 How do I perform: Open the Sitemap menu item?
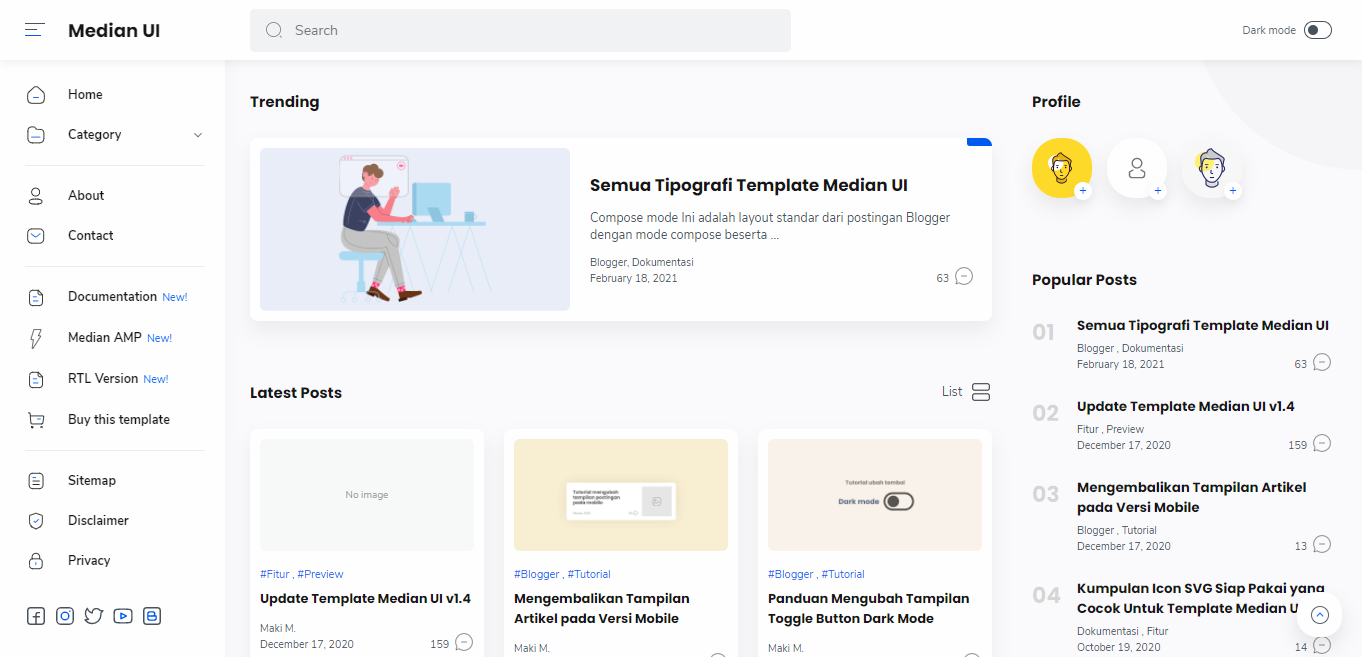click(x=92, y=481)
